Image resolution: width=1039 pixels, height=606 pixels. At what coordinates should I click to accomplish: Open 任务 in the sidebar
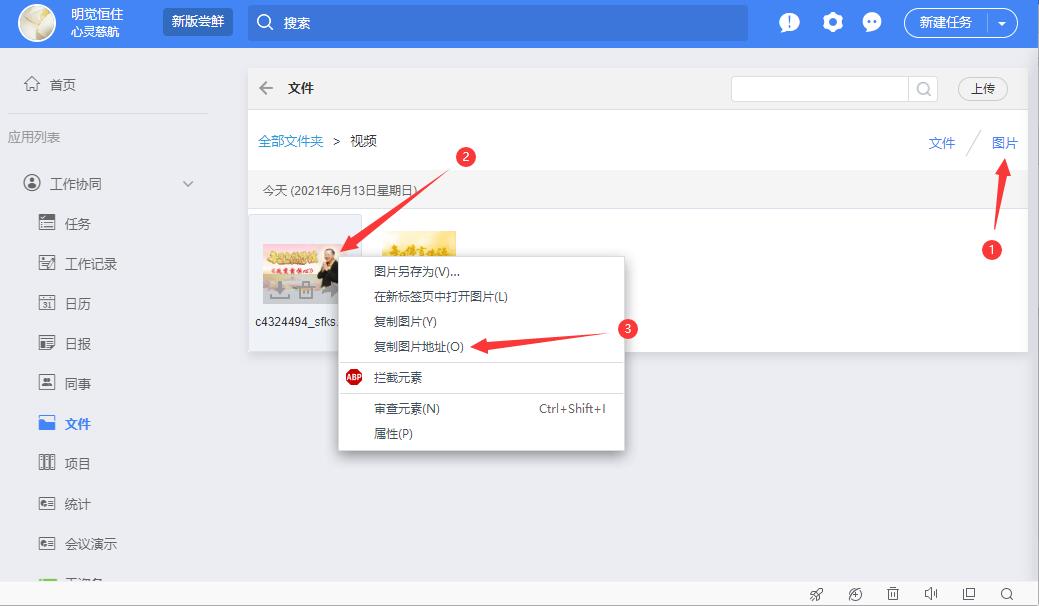[78, 225]
